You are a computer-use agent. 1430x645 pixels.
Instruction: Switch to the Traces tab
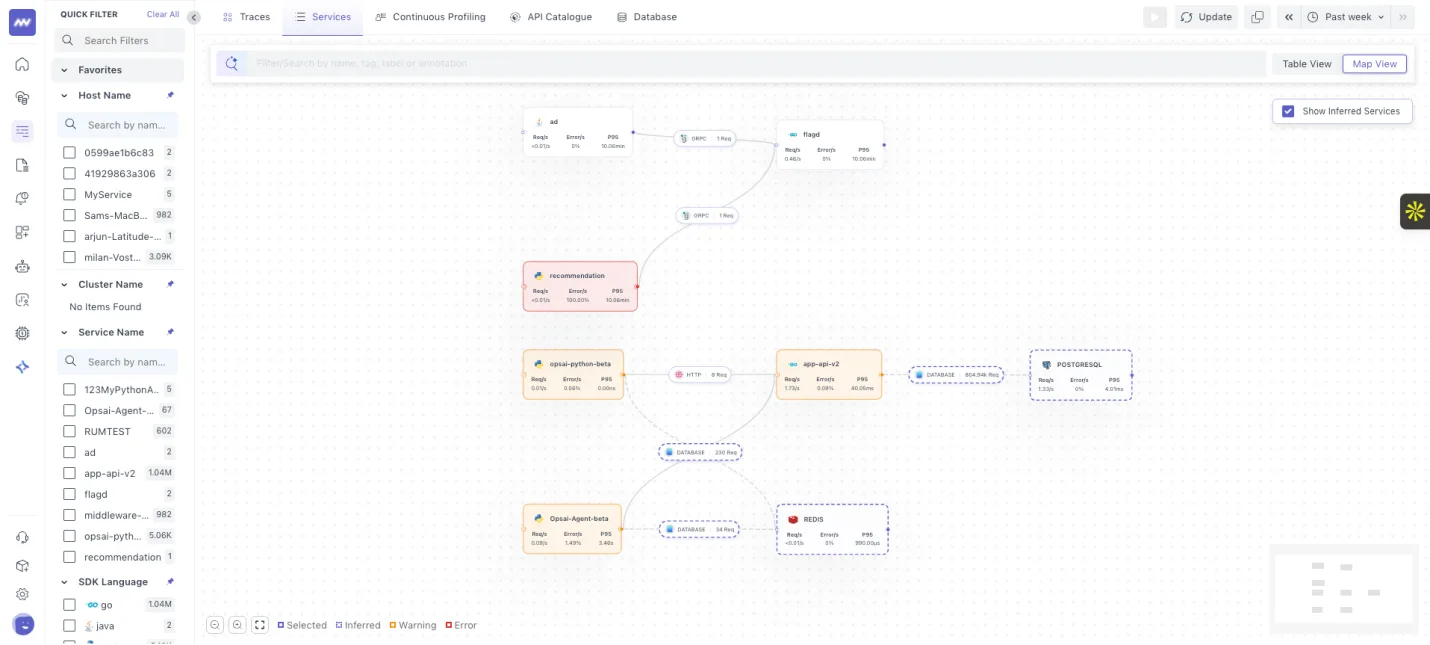pos(246,17)
